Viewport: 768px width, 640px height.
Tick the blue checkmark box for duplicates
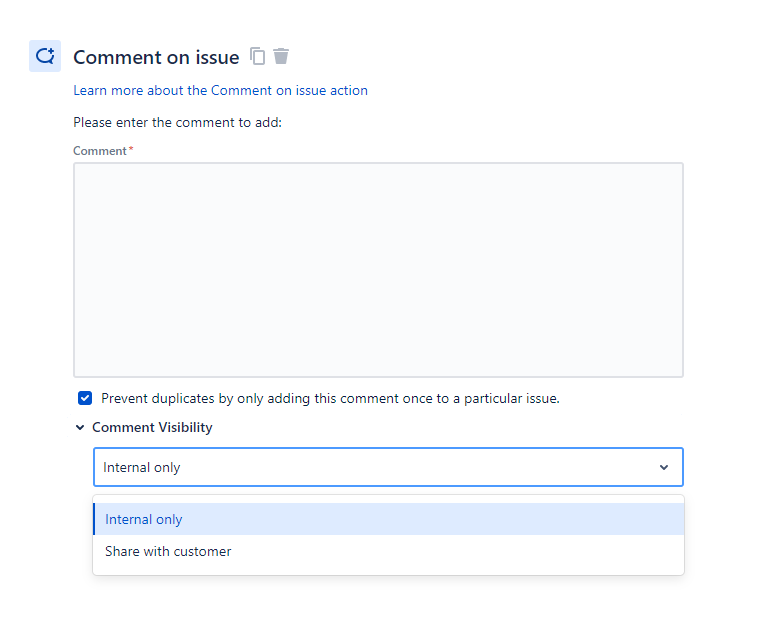pyautogui.click(x=85, y=398)
